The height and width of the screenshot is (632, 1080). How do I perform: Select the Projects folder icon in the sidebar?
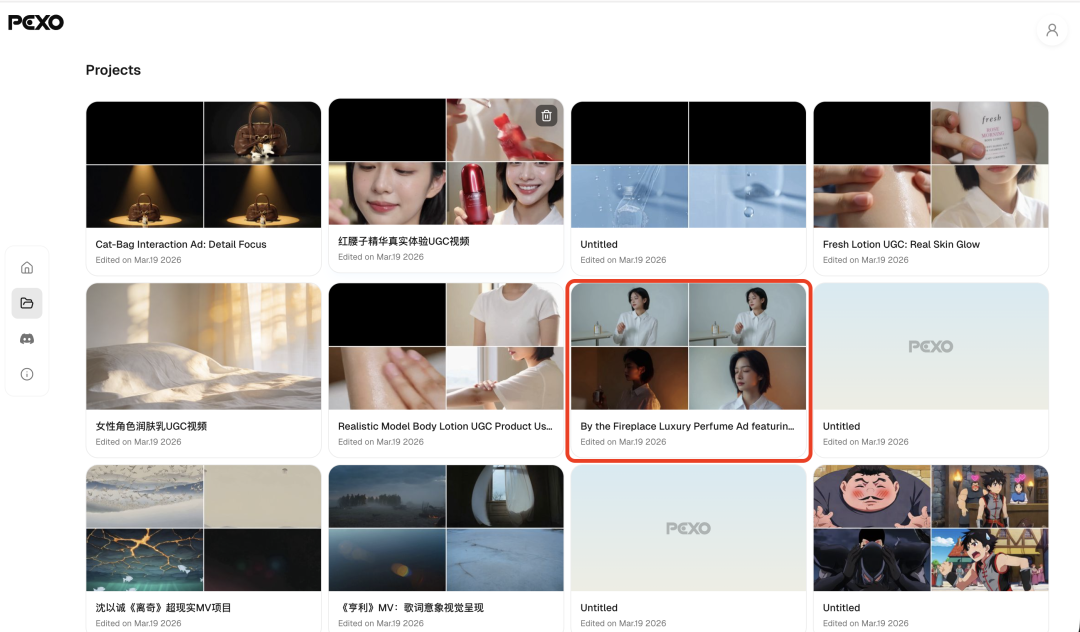[27, 303]
